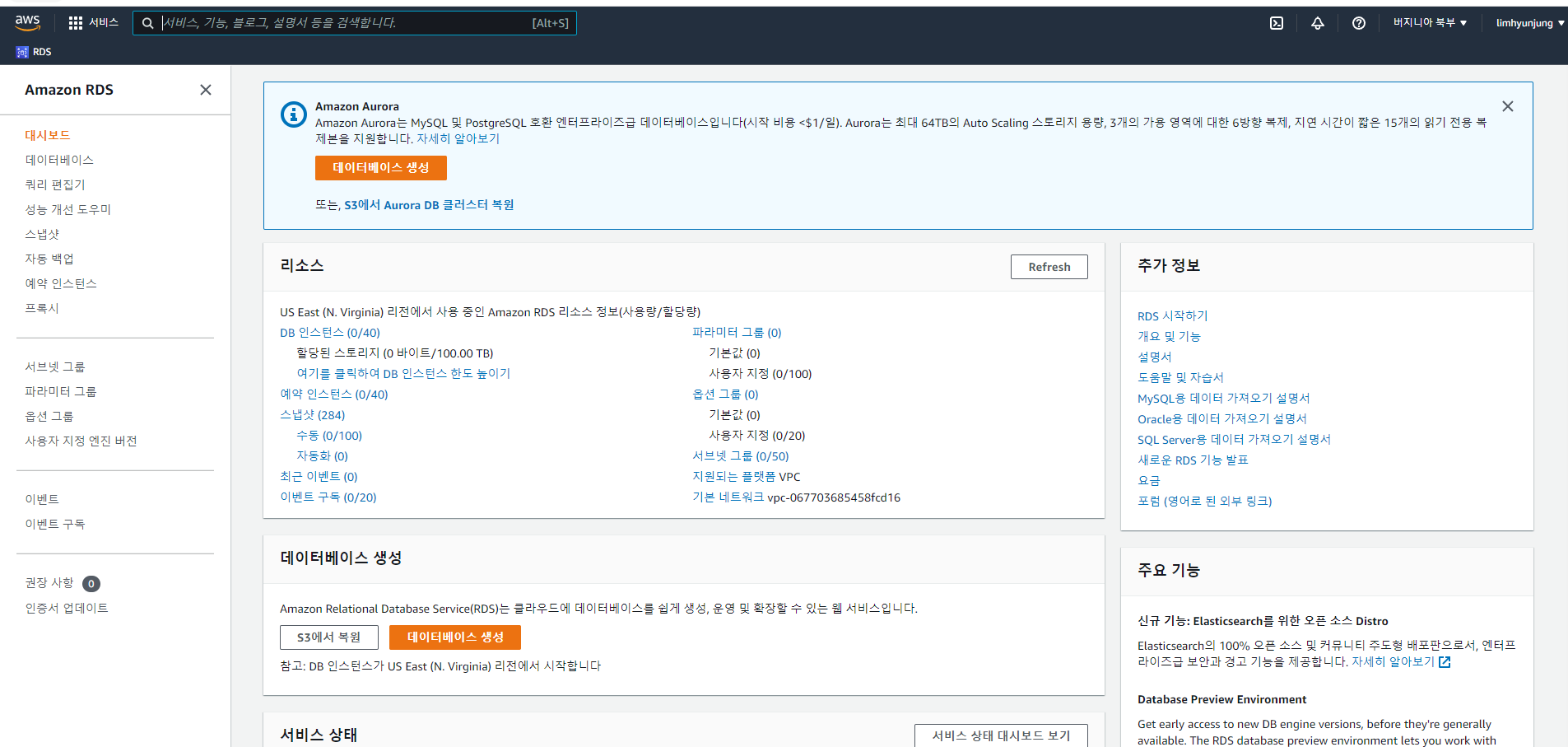The height and width of the screenshot is (747, 1568).
Task: Click the search magnifier icon
Action: [x=147, y=23]
